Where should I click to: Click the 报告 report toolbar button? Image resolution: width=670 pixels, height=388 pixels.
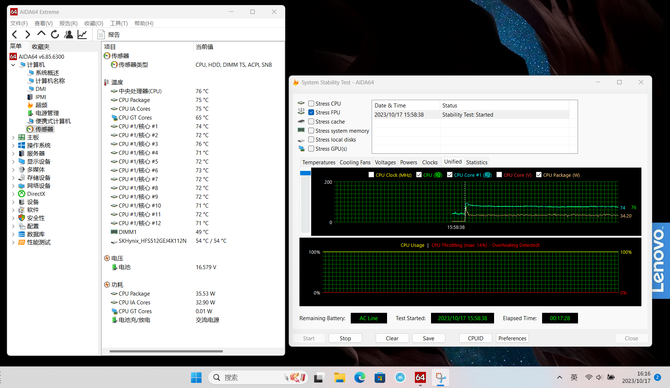tap(109, 35)
